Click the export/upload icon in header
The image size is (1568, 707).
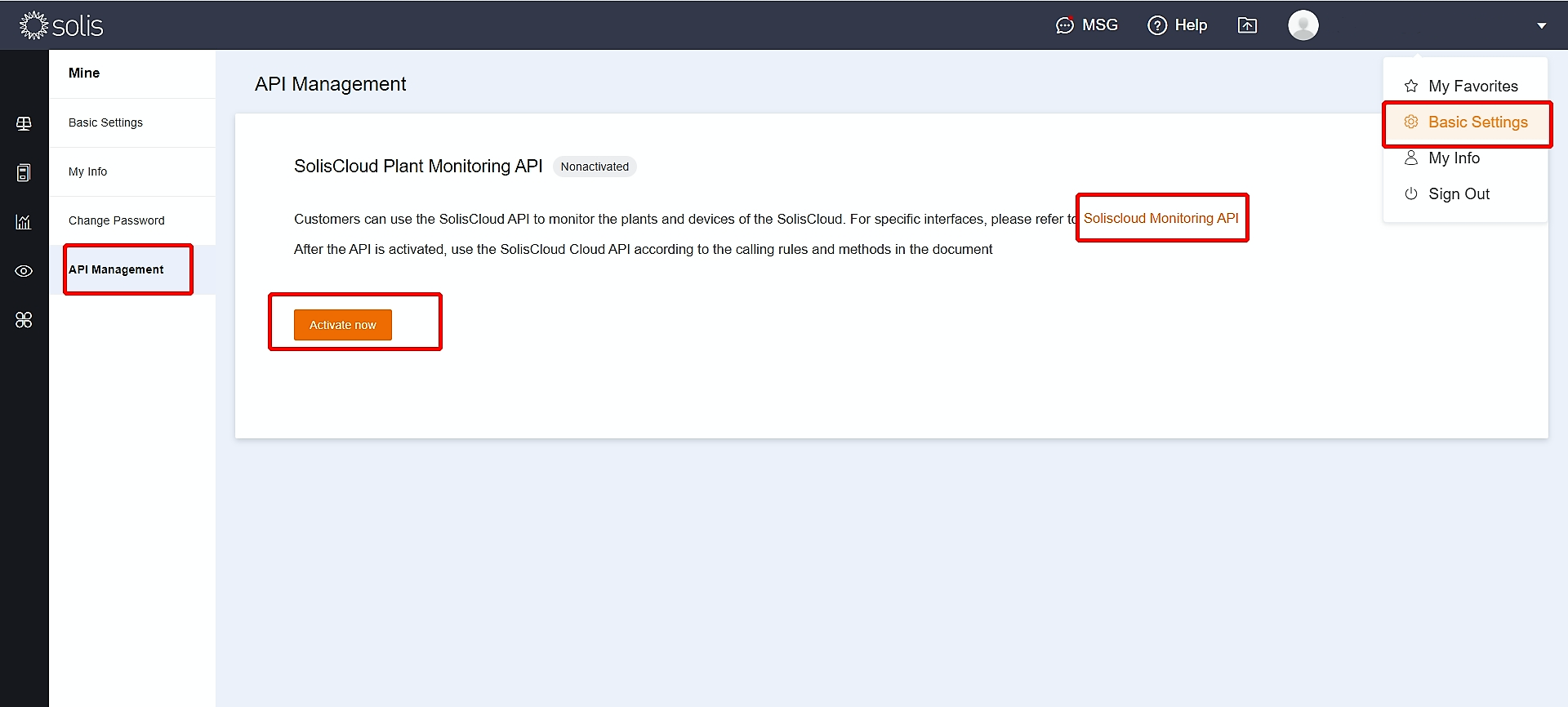point(1247,25)
